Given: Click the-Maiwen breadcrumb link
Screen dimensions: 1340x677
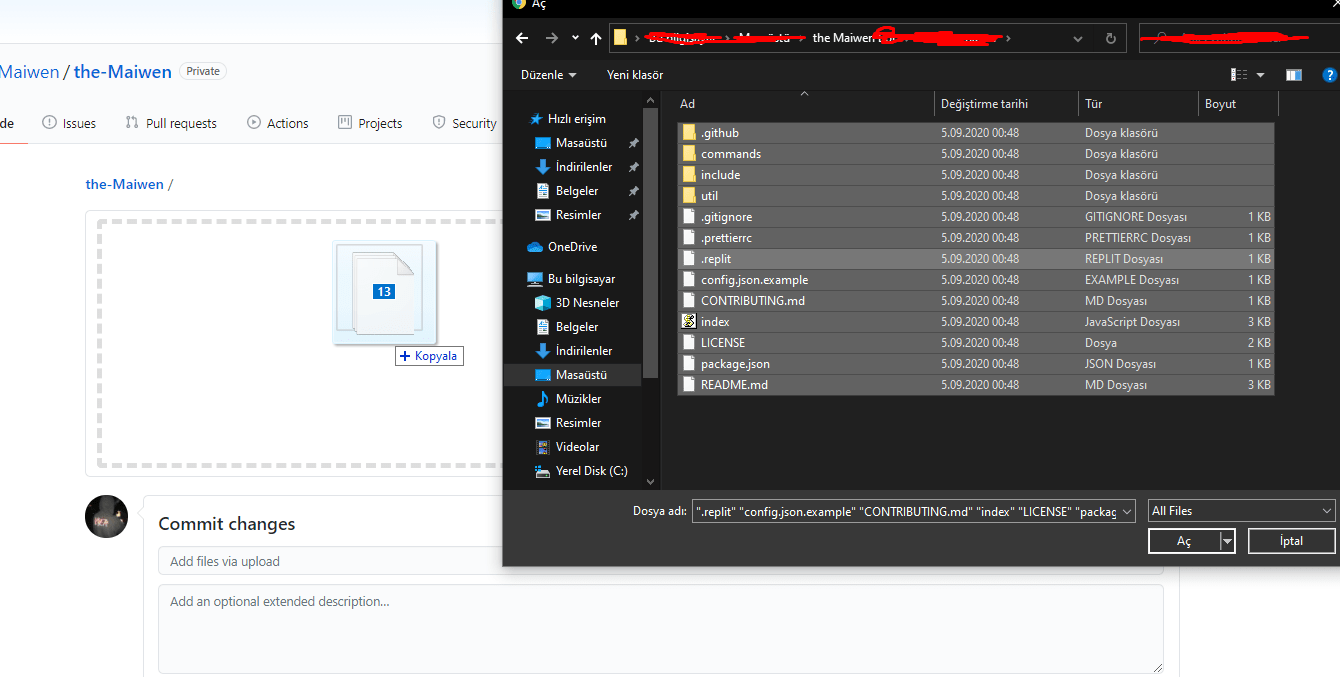Looking at the screenshot, I should (125, 184).
